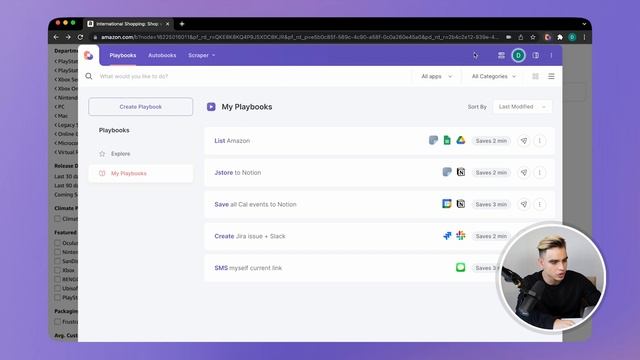Viewport: 640px width, 360px height.
Task: Toggle the Bardeen side panel icon
Action: pyautogui.click(x=536, y=55)
